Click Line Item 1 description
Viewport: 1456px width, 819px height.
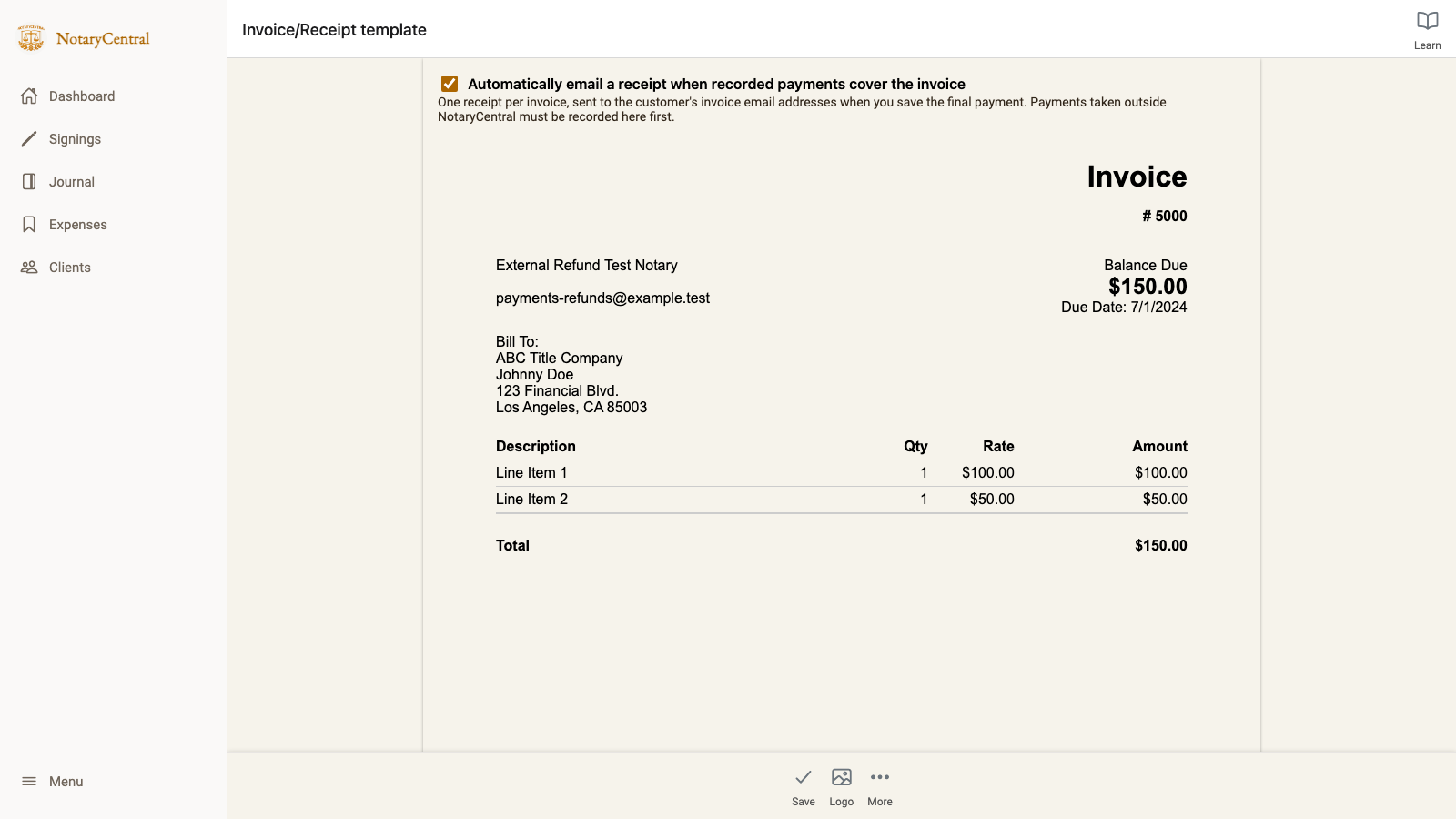coord(531,472)
